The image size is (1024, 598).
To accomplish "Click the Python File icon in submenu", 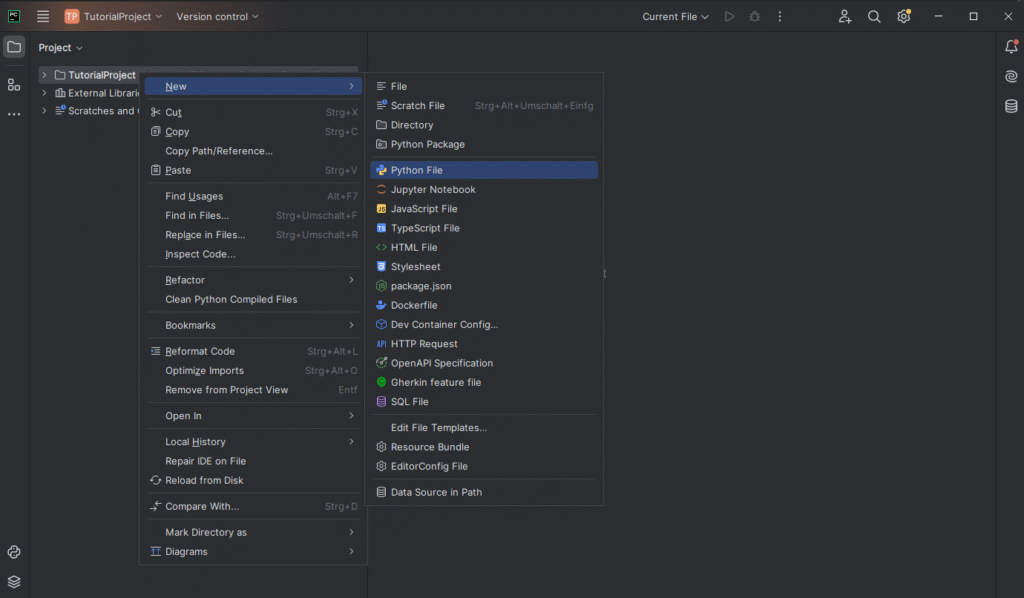I will [x=381, y=170].
